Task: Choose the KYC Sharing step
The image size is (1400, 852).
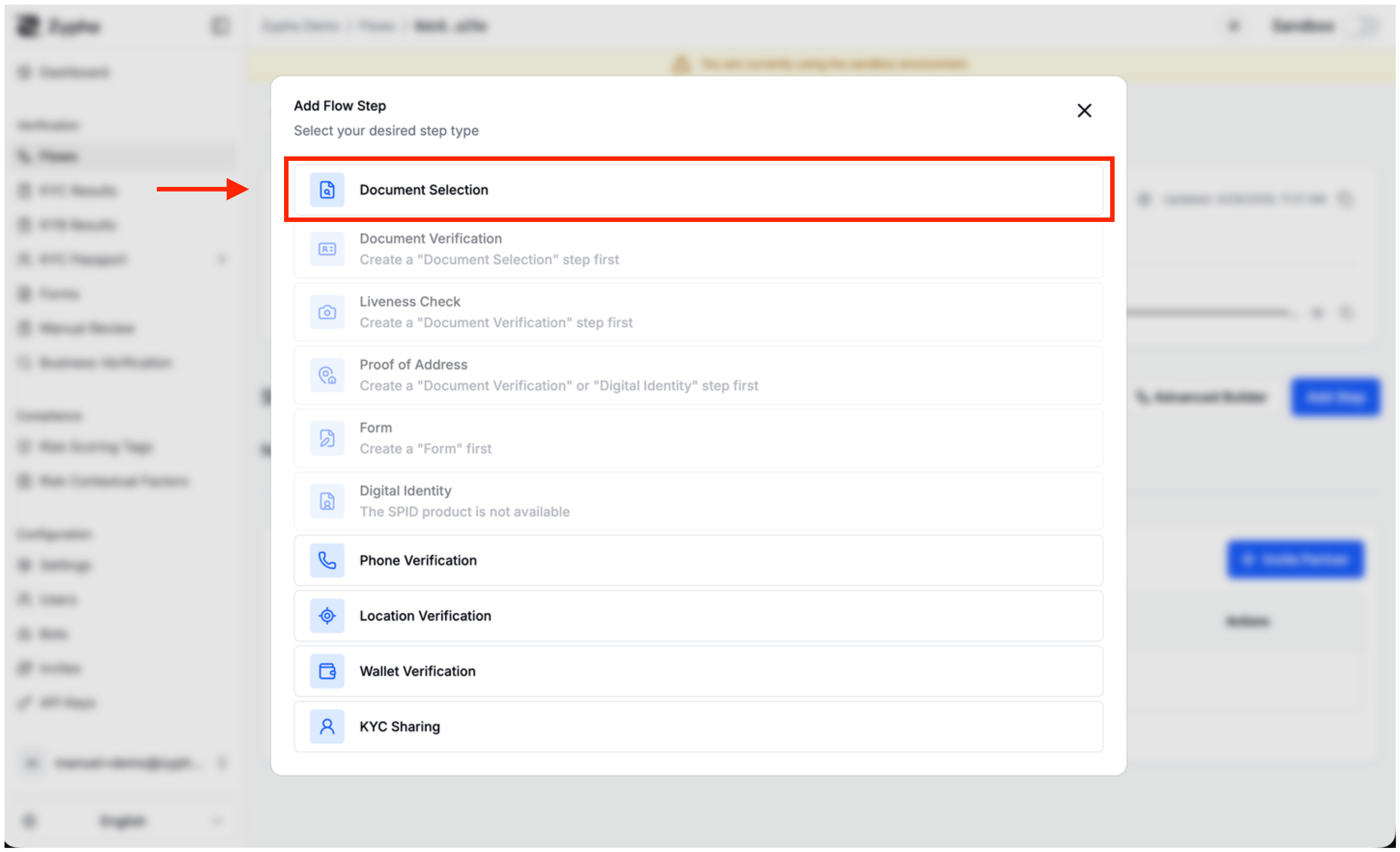Action: [x=698, y=727]
